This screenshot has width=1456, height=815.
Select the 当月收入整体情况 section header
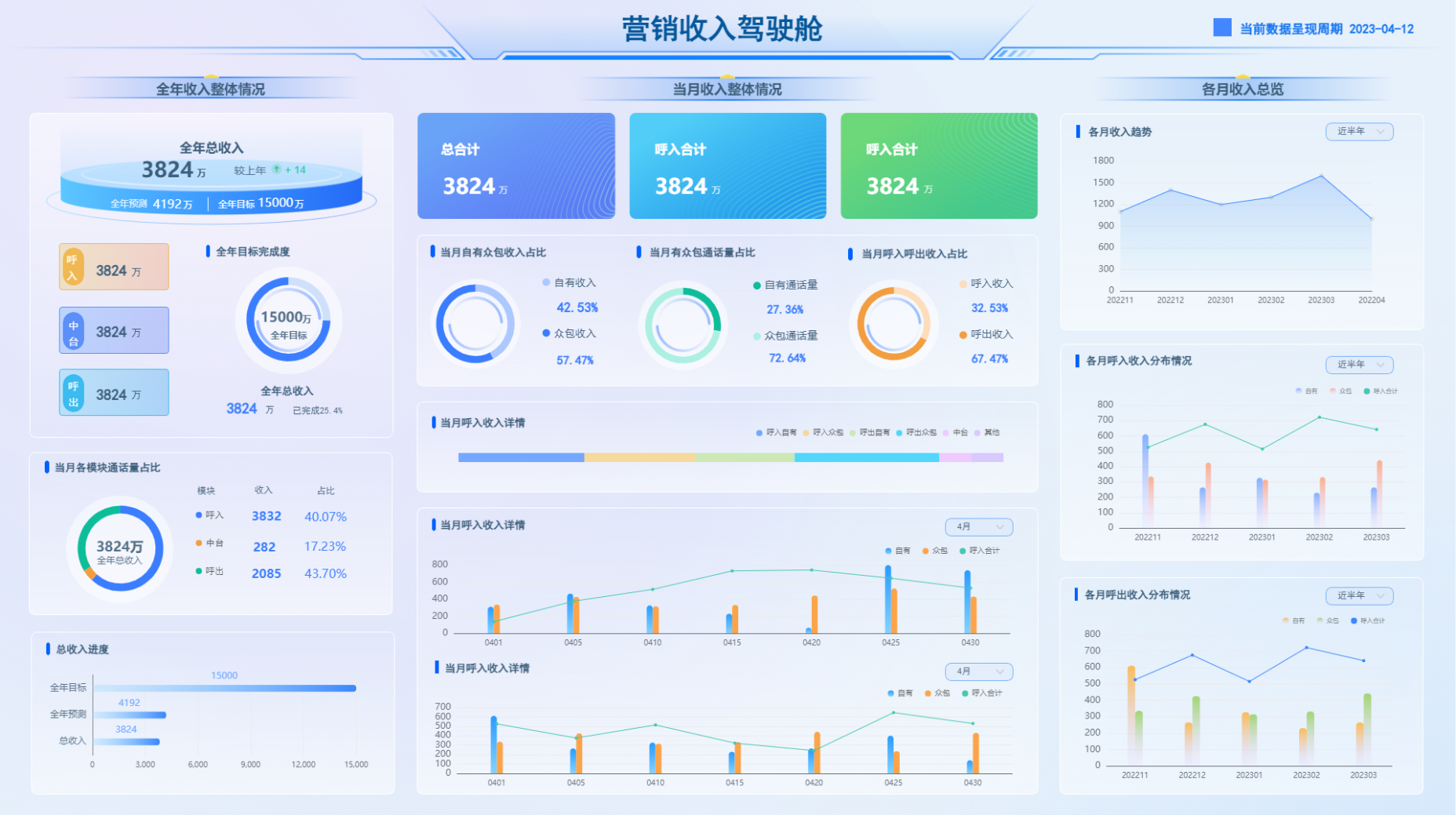pos(727,89)
